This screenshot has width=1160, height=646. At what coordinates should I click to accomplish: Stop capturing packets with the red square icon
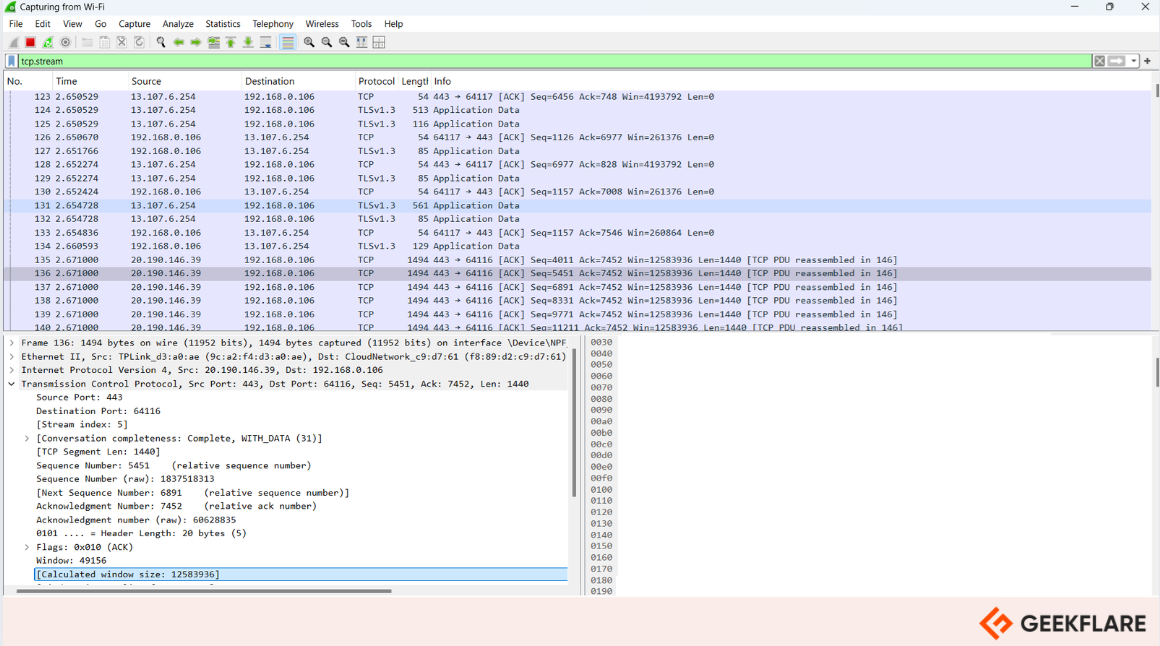click(x=29, y=42)
